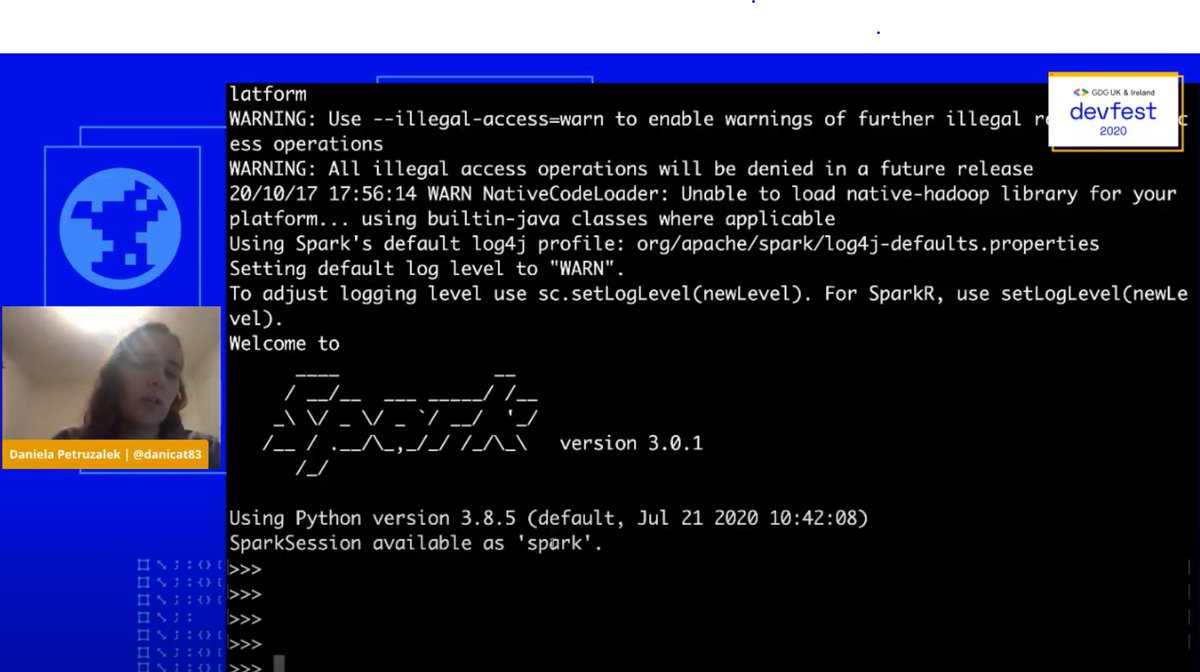Viewport: 1200px width, 672px height.
Task: Click the text 'version 3.0.1'
Action: click(631, 443)
